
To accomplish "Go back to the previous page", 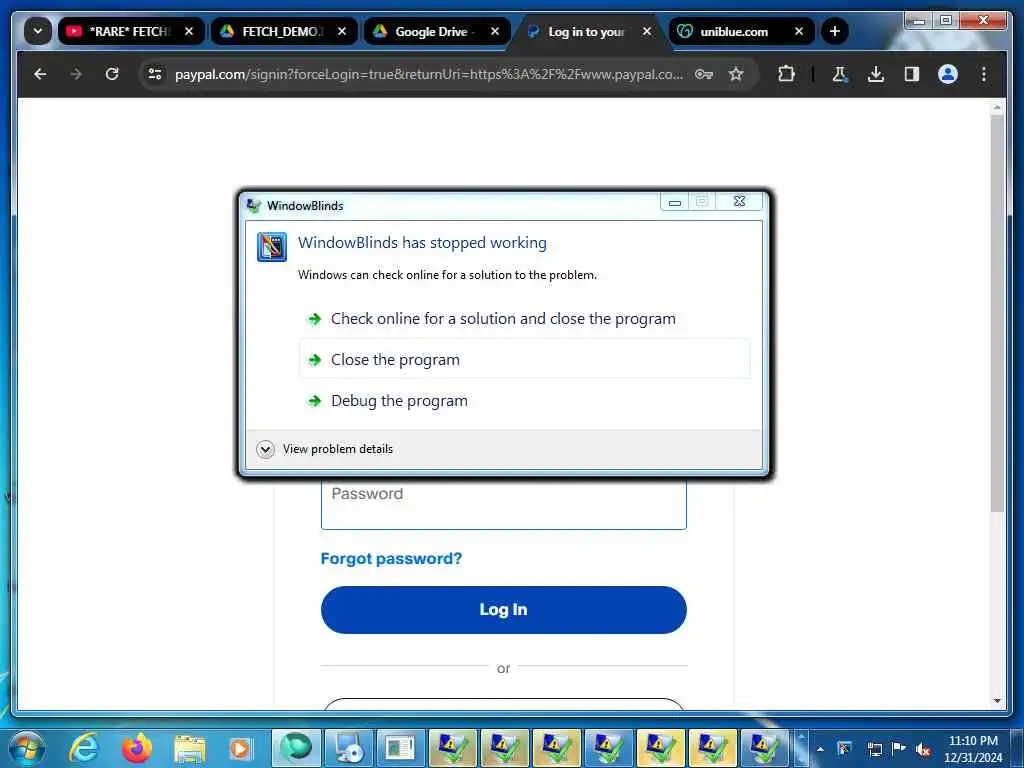I will click(x=40, y=74).
